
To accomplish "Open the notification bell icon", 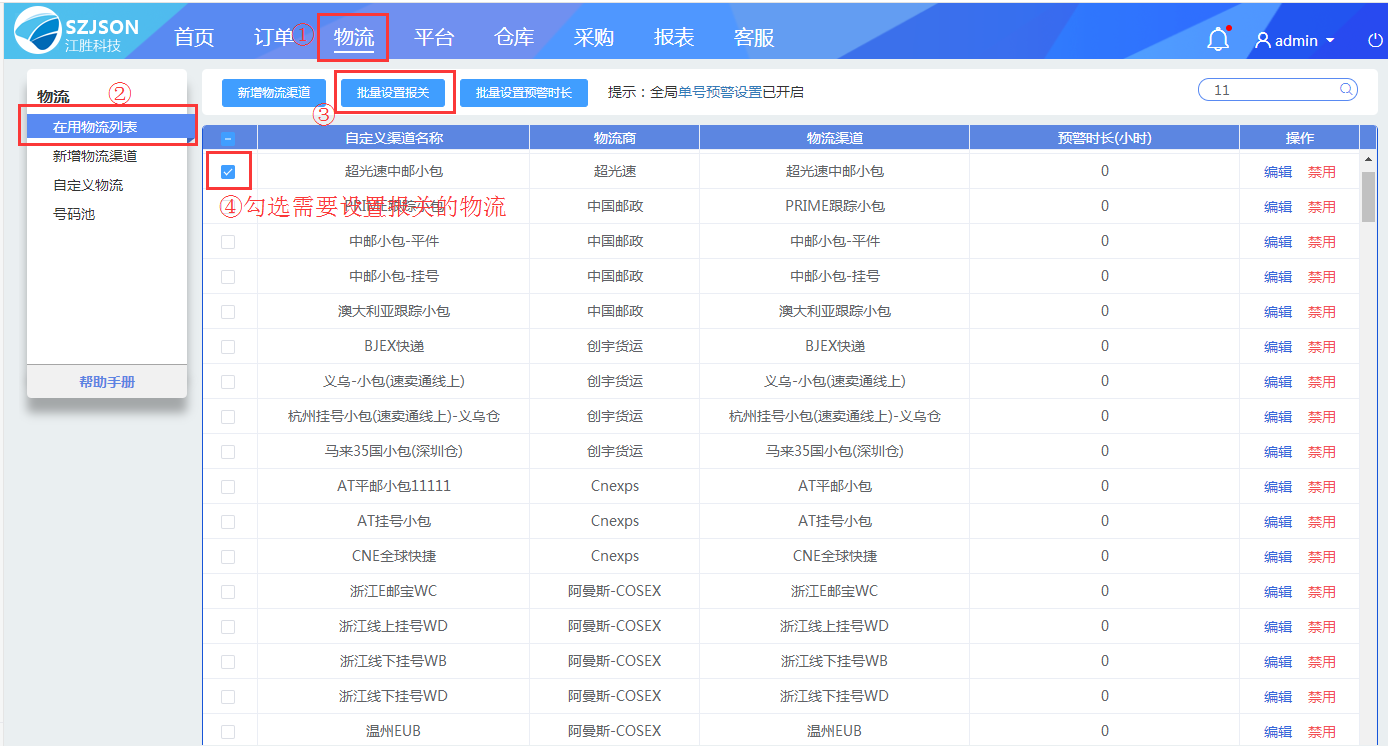I will (x=1217, y=39).
